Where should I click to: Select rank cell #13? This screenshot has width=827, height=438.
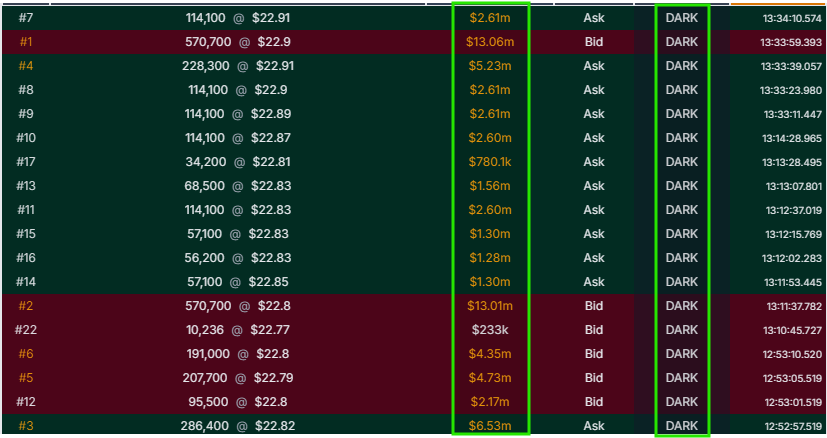tap(26, 186)
